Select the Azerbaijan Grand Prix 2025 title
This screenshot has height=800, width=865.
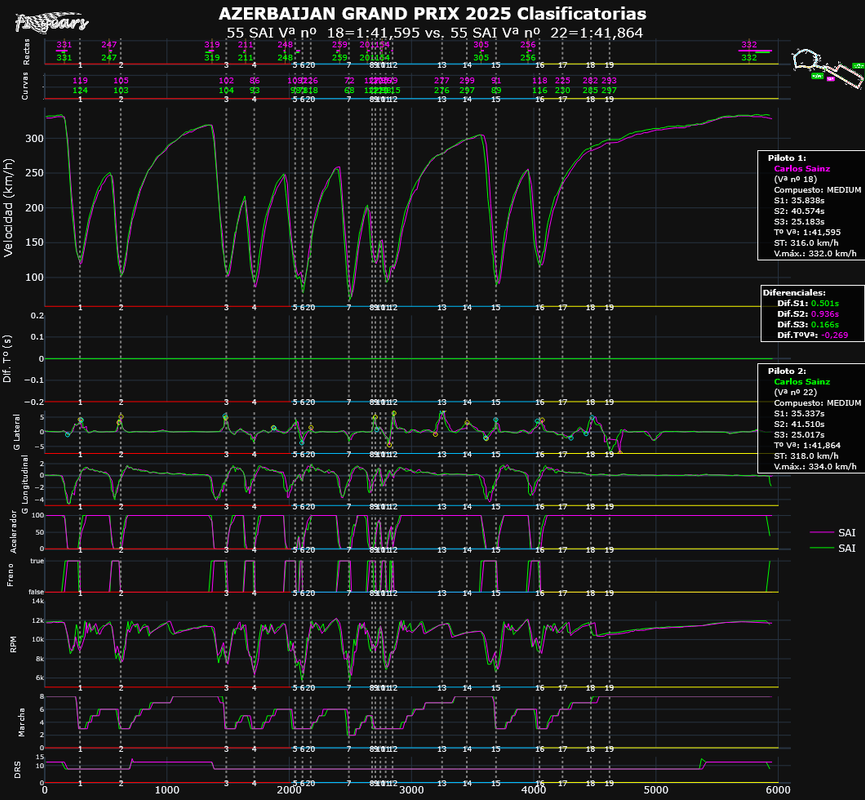[432, 13]
